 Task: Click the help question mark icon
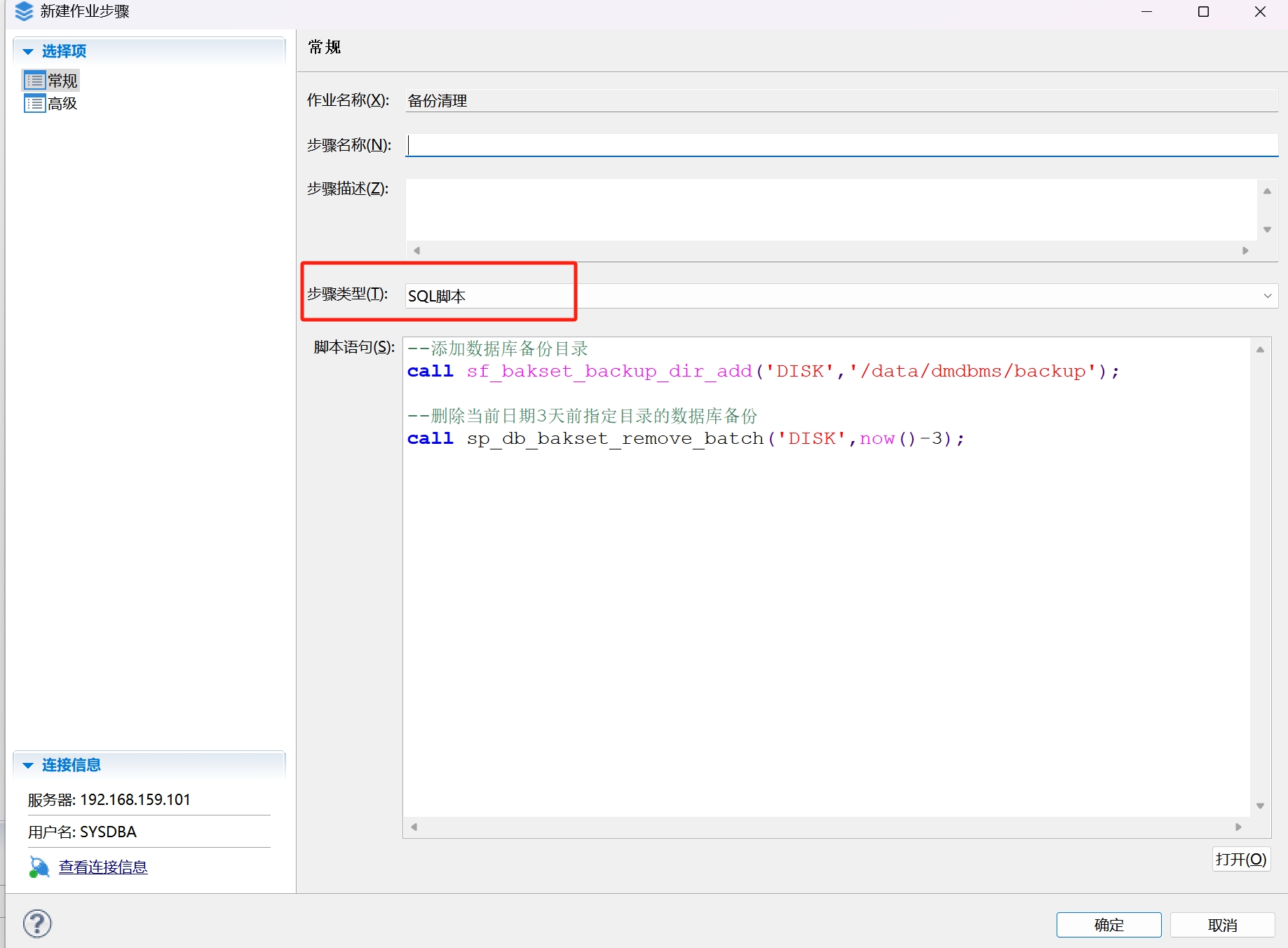pos(37,923)
